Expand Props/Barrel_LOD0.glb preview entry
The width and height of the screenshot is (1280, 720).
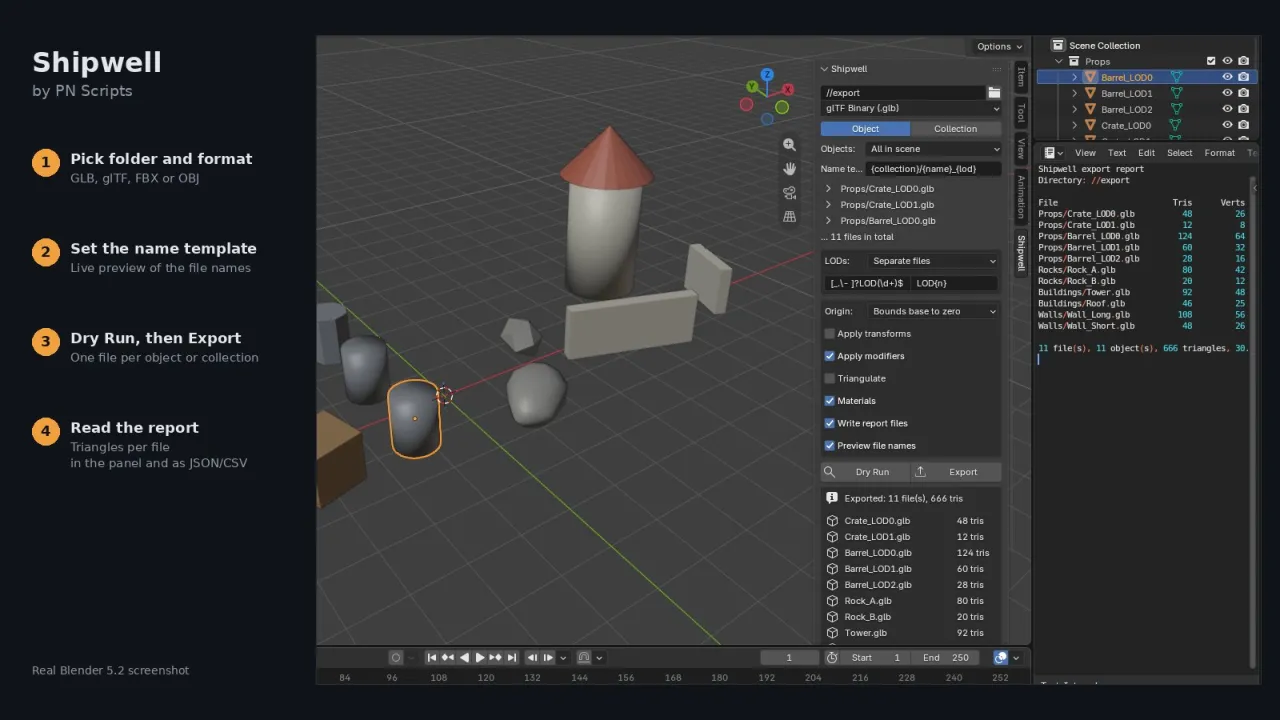coord(829,221)
